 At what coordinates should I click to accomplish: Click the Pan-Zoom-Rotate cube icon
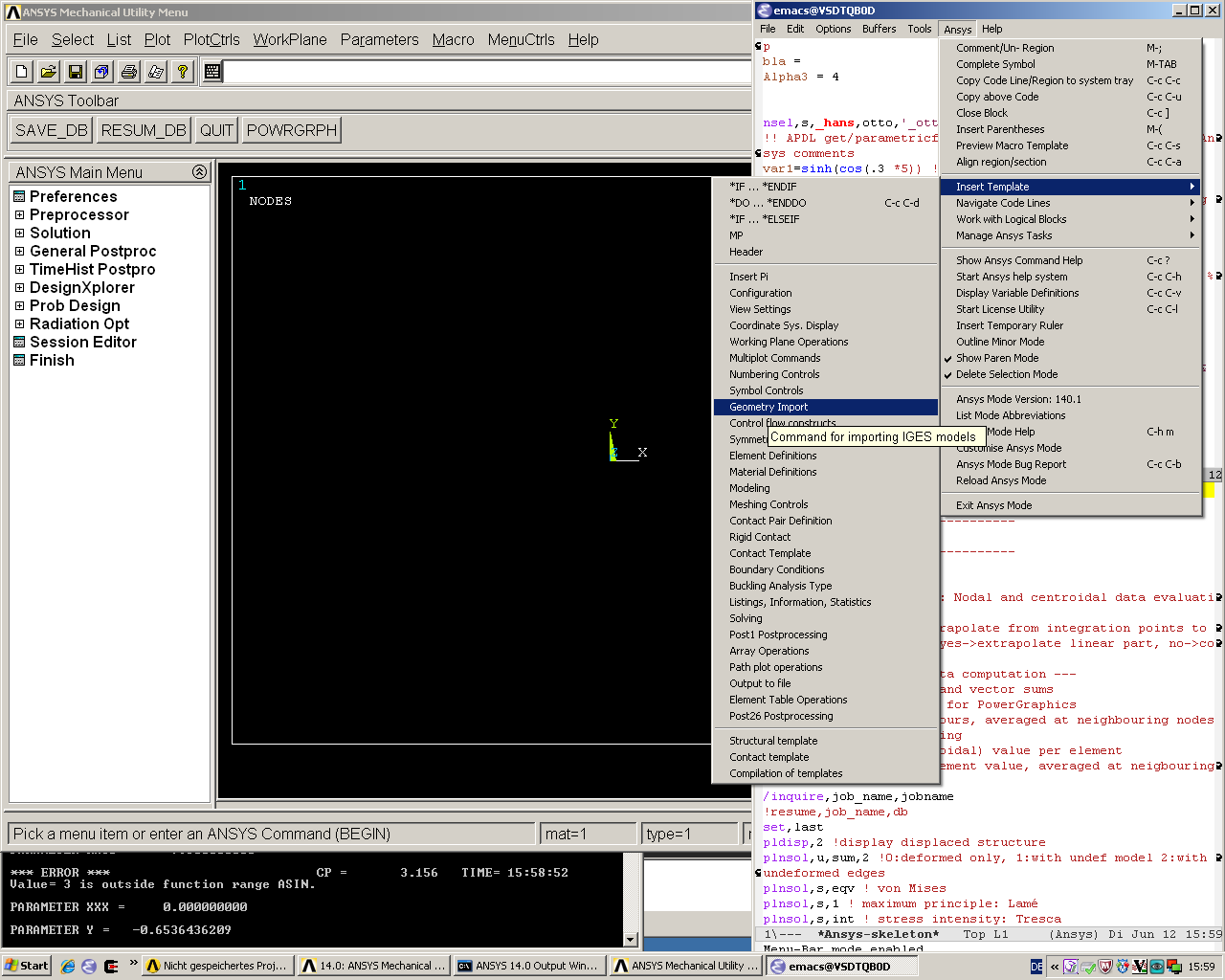pos(102,71)
